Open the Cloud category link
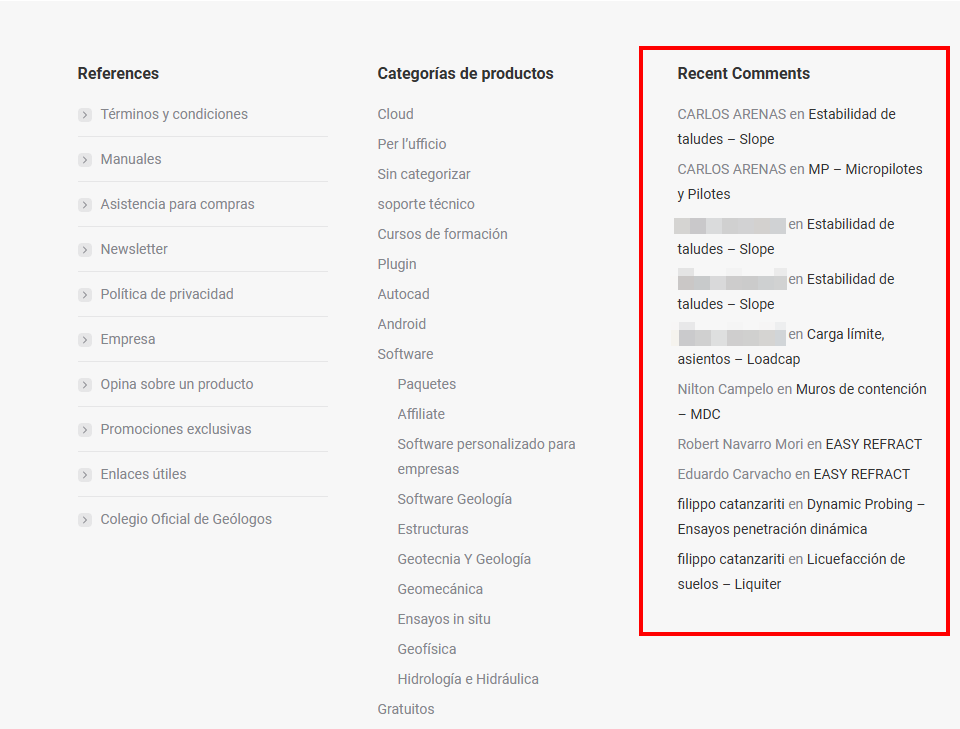This screenshot has height=729, width=960. [x=395, y=113]
